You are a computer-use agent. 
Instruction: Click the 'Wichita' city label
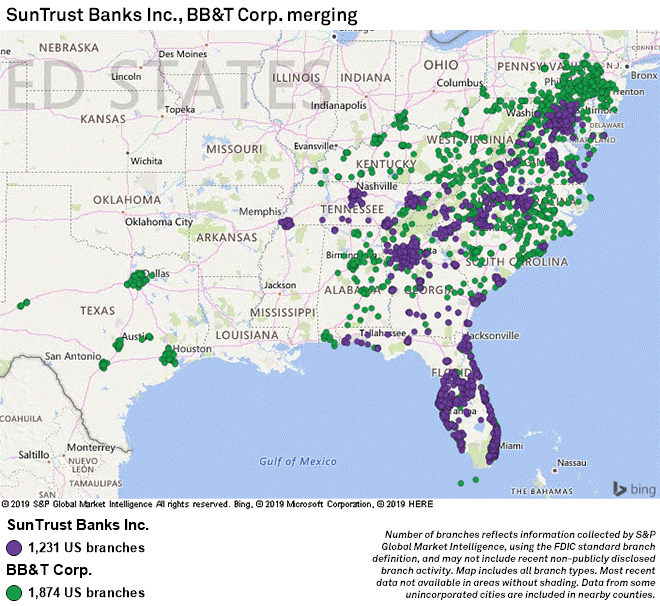[x=146, y=161]
